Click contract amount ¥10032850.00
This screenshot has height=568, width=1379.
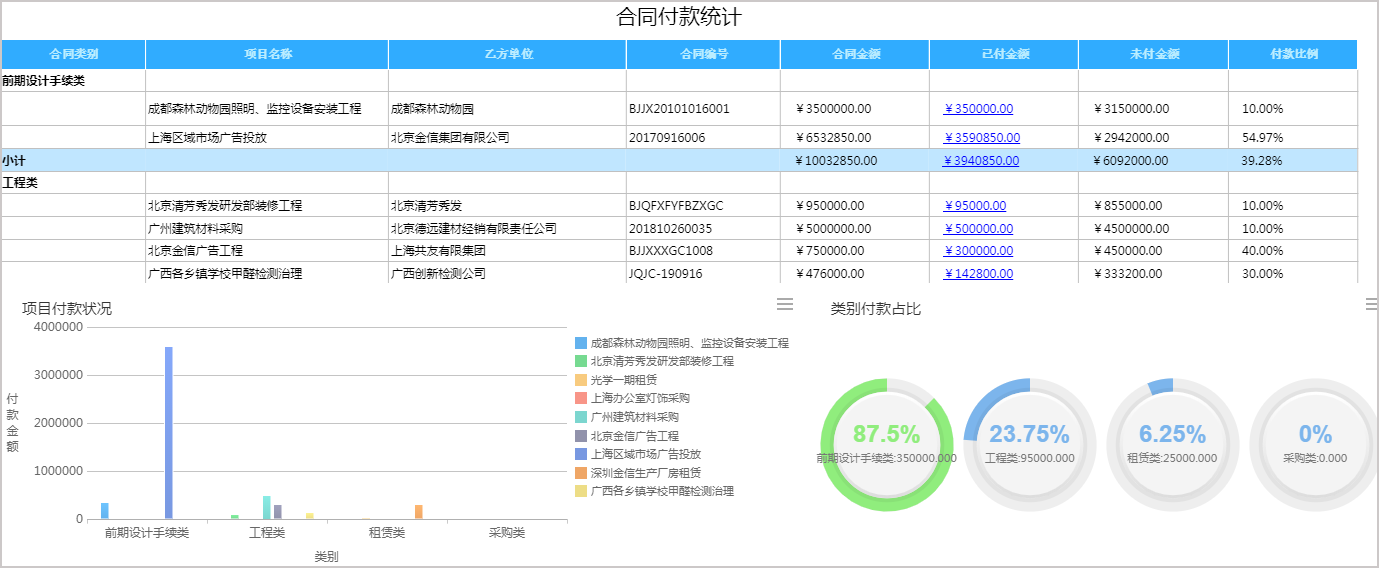[x=836, y=160]
